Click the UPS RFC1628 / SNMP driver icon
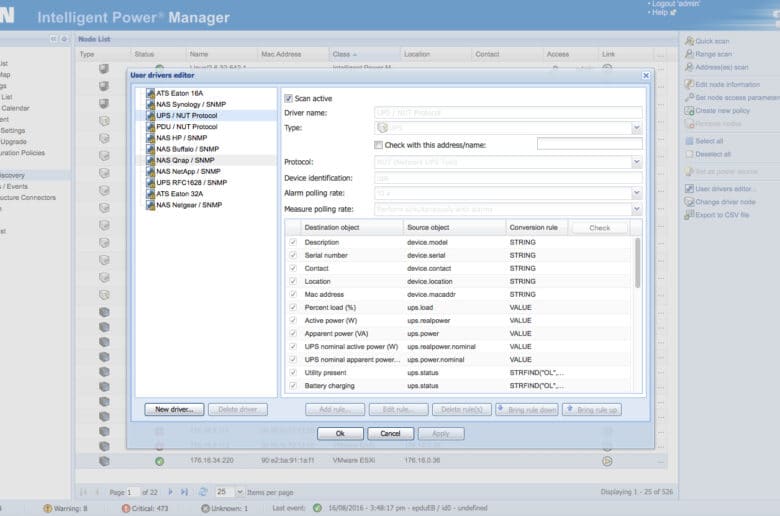Image resolution: width=780 pixels, height=516 pixels. [x=150, y=183]
